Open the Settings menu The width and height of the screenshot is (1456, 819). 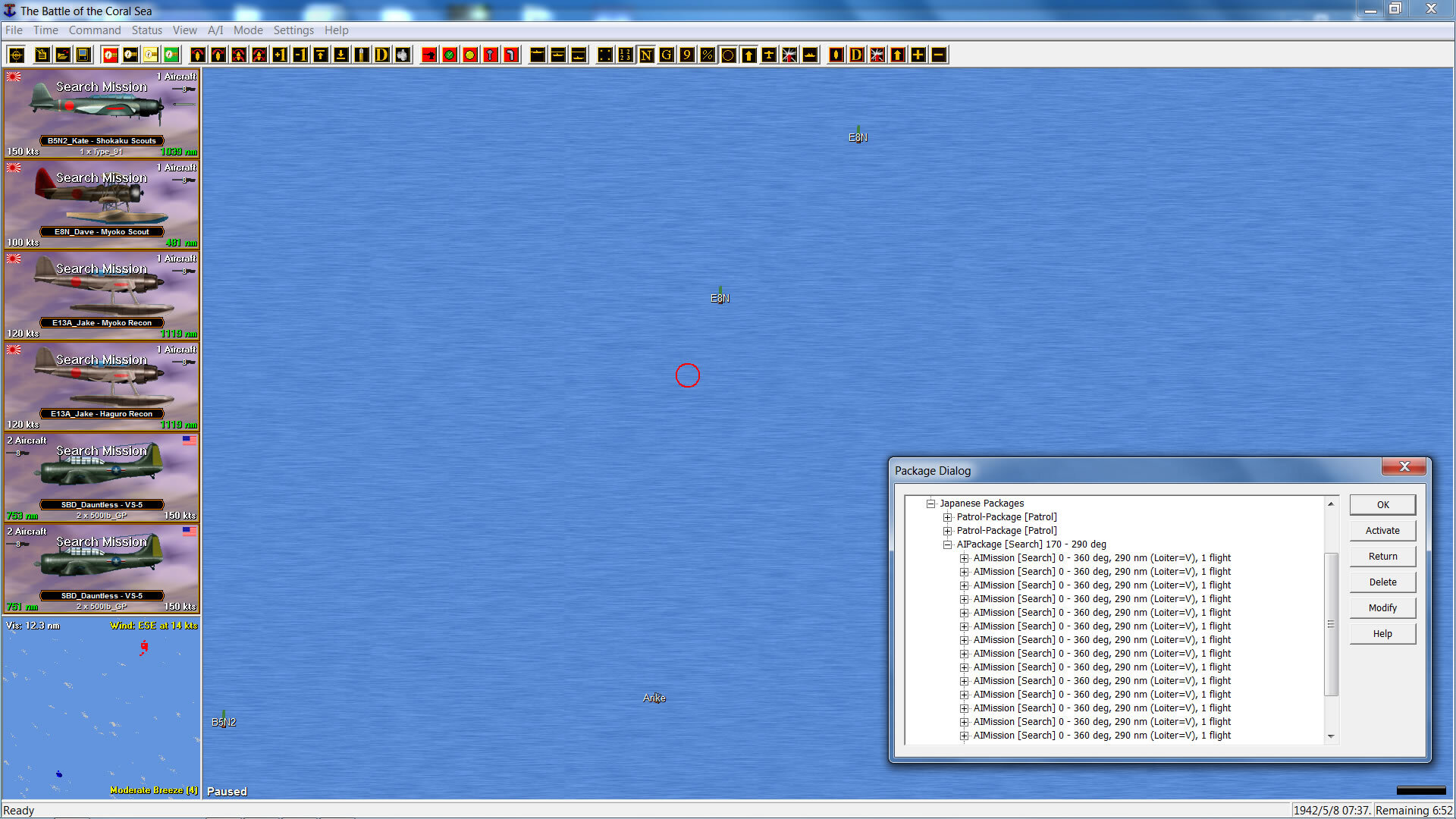[293, 30]
